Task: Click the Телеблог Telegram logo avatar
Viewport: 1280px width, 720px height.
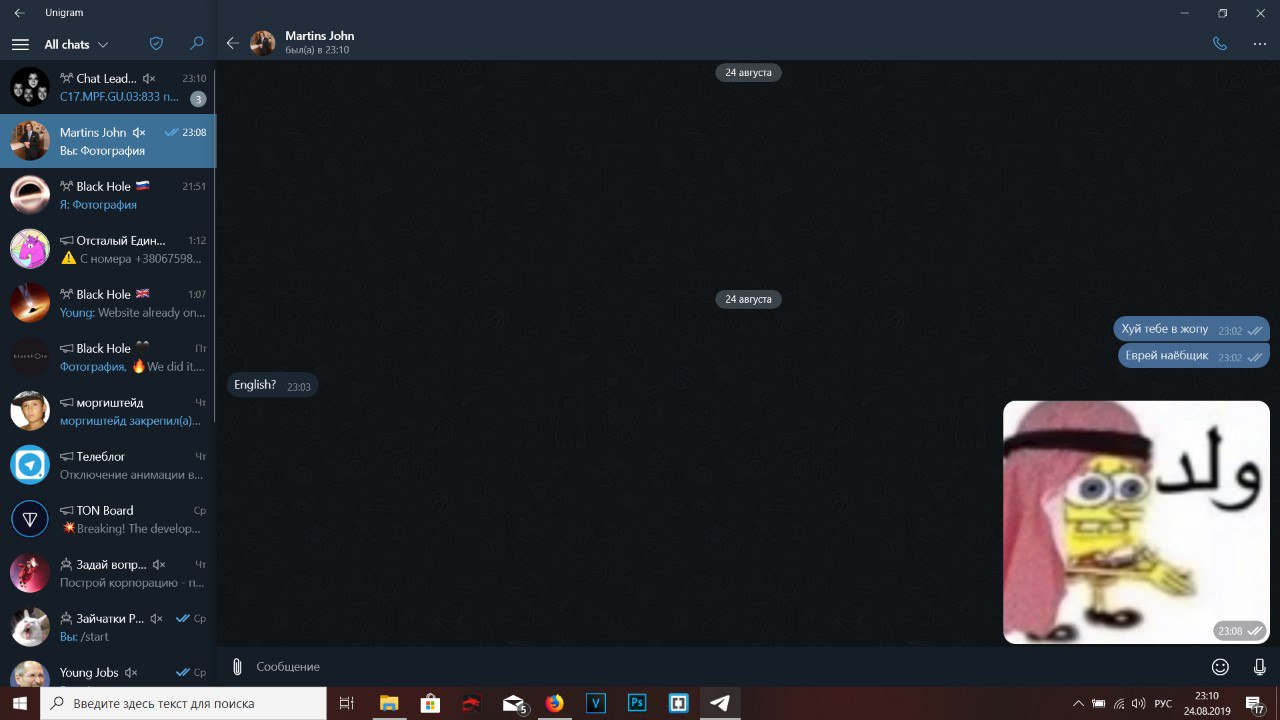Action: (x=30, y=465)
